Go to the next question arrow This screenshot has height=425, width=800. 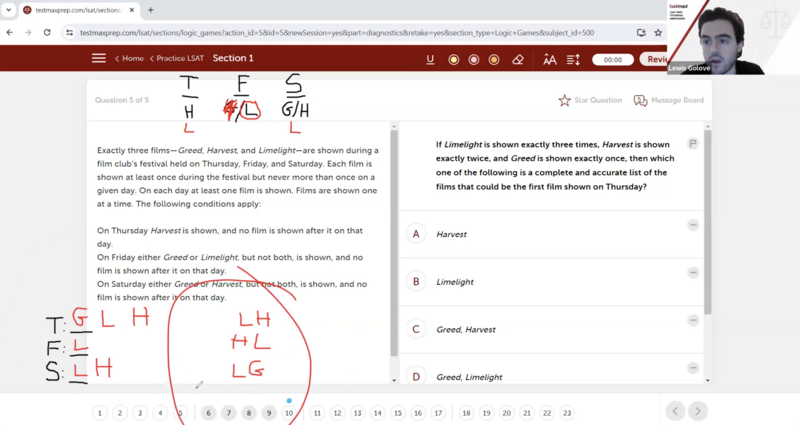click(698, 411)
